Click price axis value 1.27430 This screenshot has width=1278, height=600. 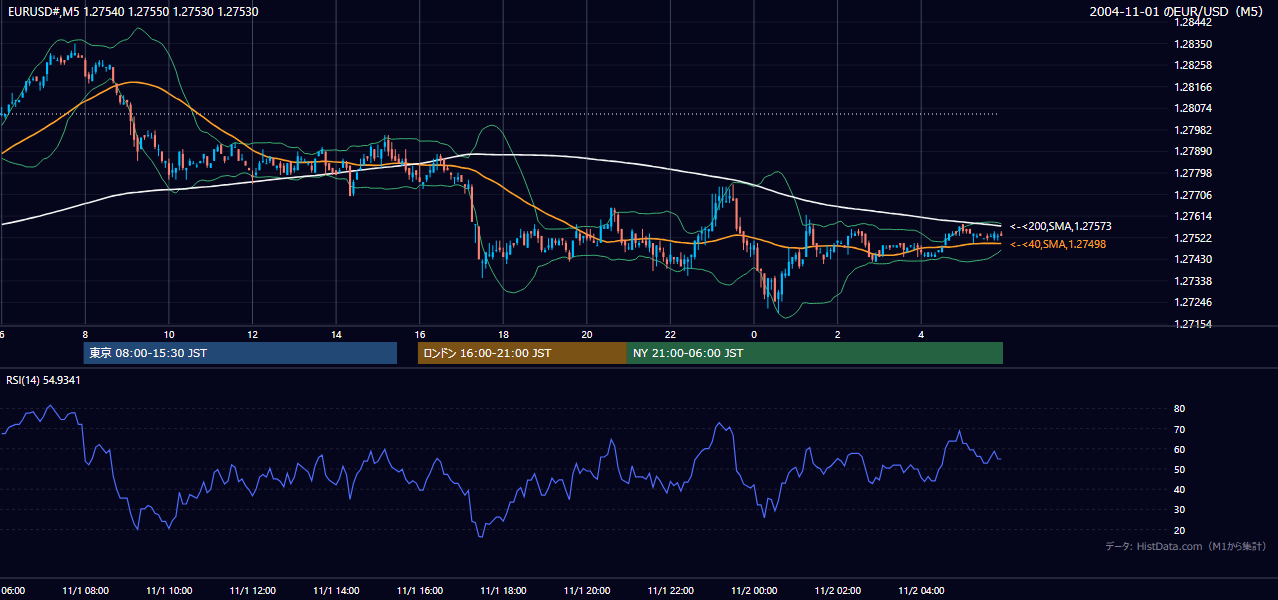(1194, 259)
